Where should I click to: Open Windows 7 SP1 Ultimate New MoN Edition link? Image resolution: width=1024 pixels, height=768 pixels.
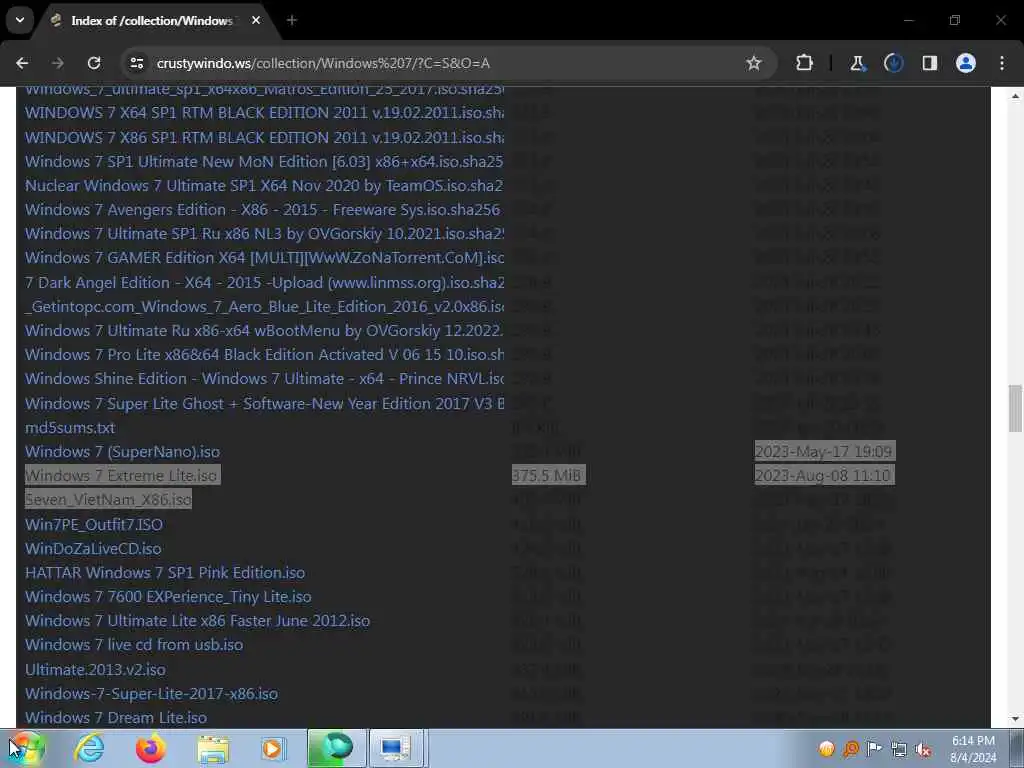click(x=264, y=161)
